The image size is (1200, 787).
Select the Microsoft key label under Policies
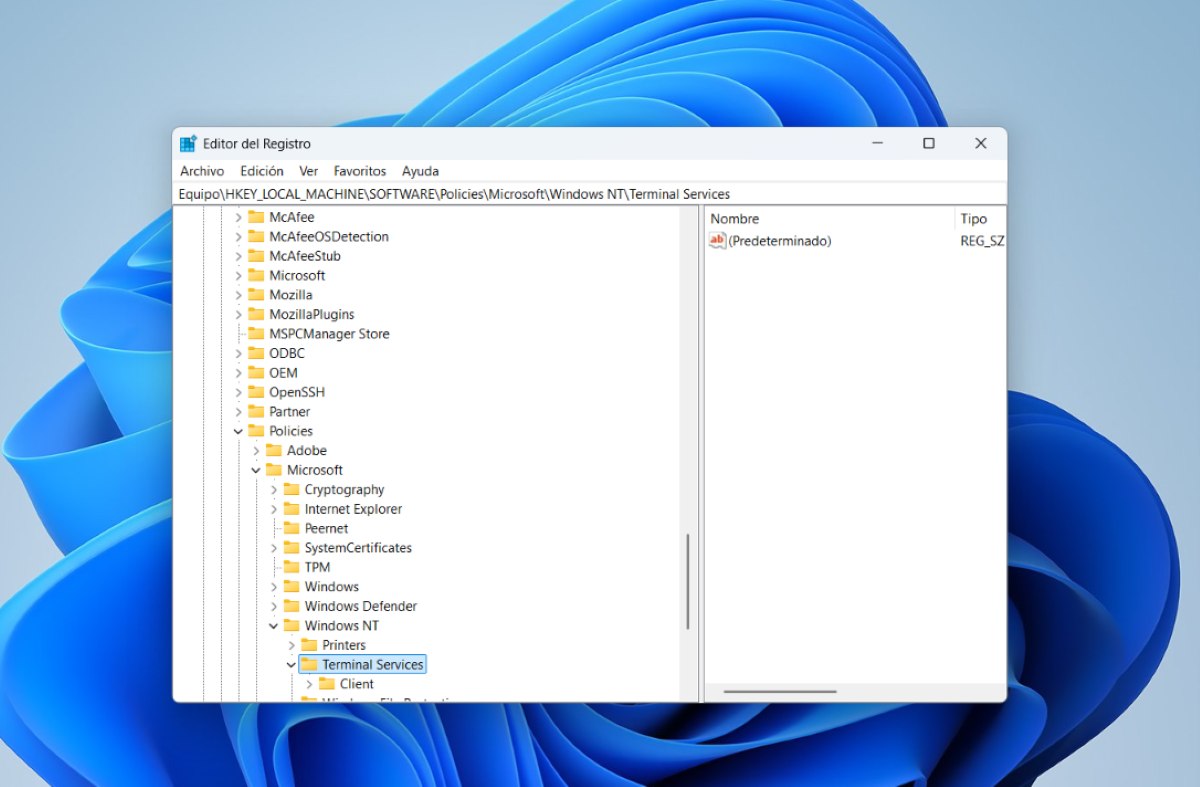pos(315,470)
